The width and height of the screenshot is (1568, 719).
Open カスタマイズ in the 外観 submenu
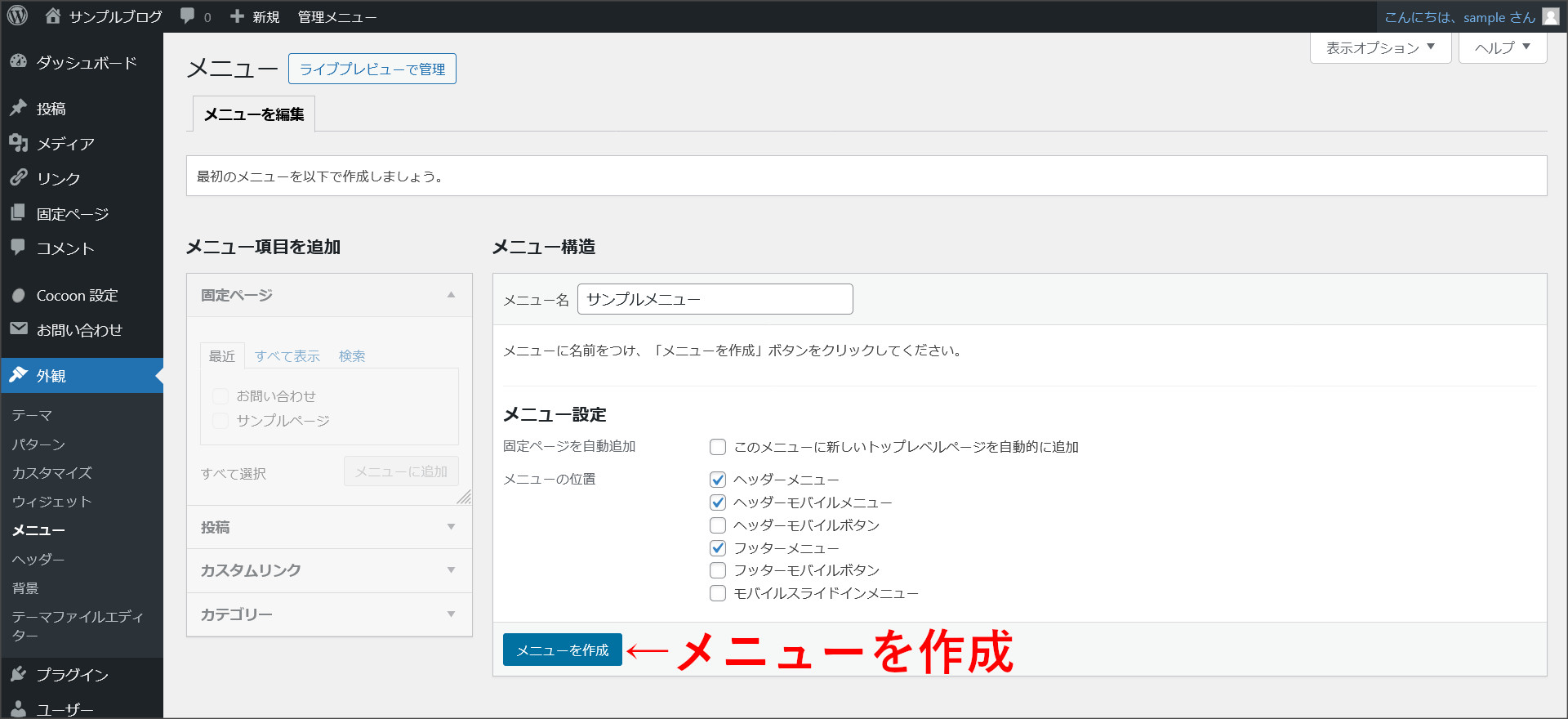coord(51,473)
